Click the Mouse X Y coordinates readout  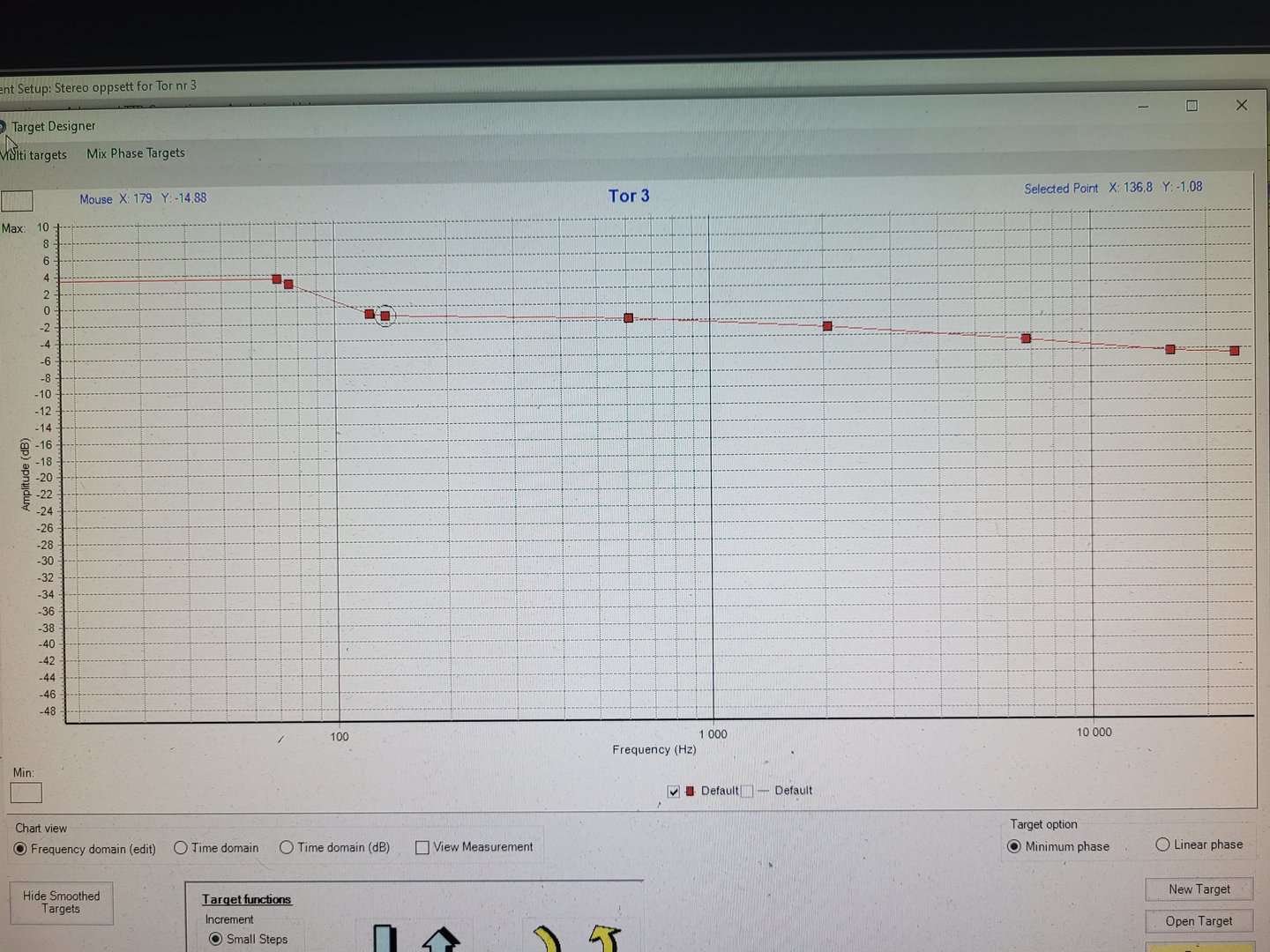coord(143,199)
